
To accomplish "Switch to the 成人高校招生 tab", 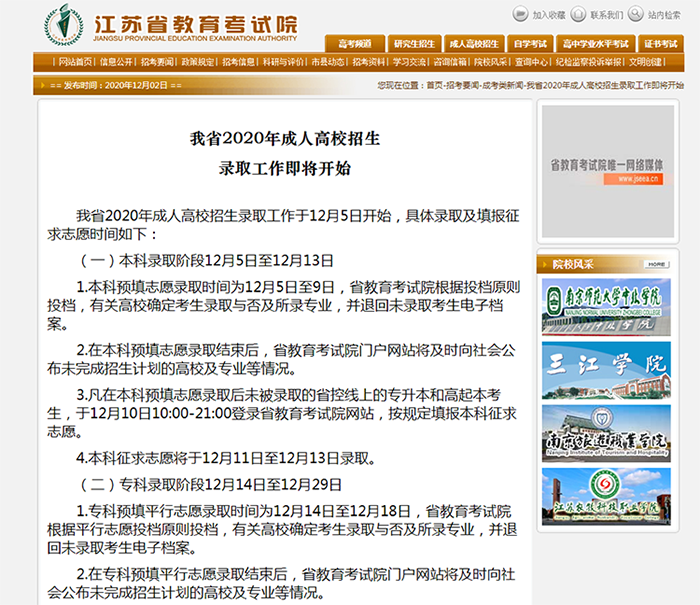I will [474, 44].
